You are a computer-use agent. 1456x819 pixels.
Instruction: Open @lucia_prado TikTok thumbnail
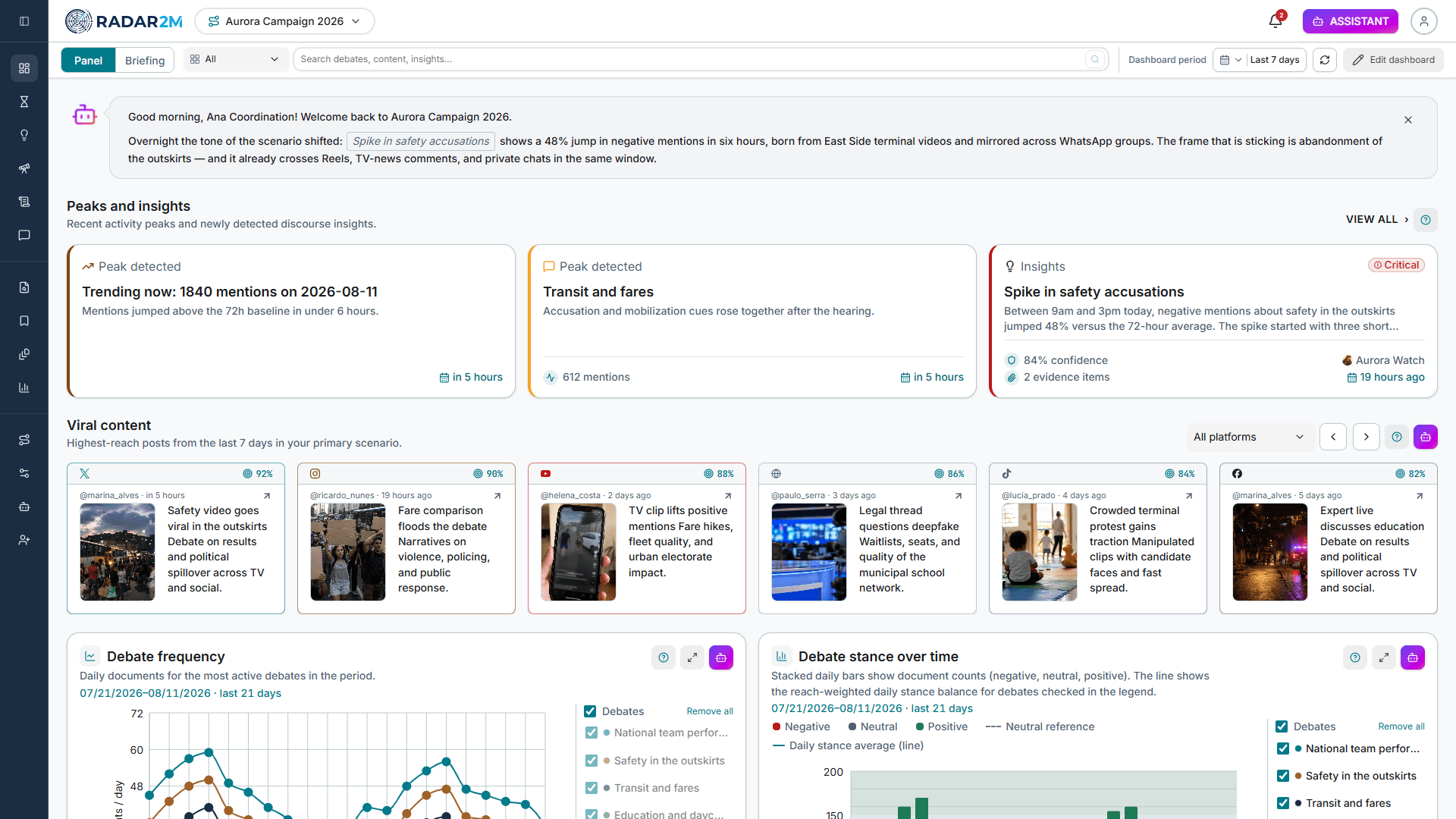click(1040, 552)
